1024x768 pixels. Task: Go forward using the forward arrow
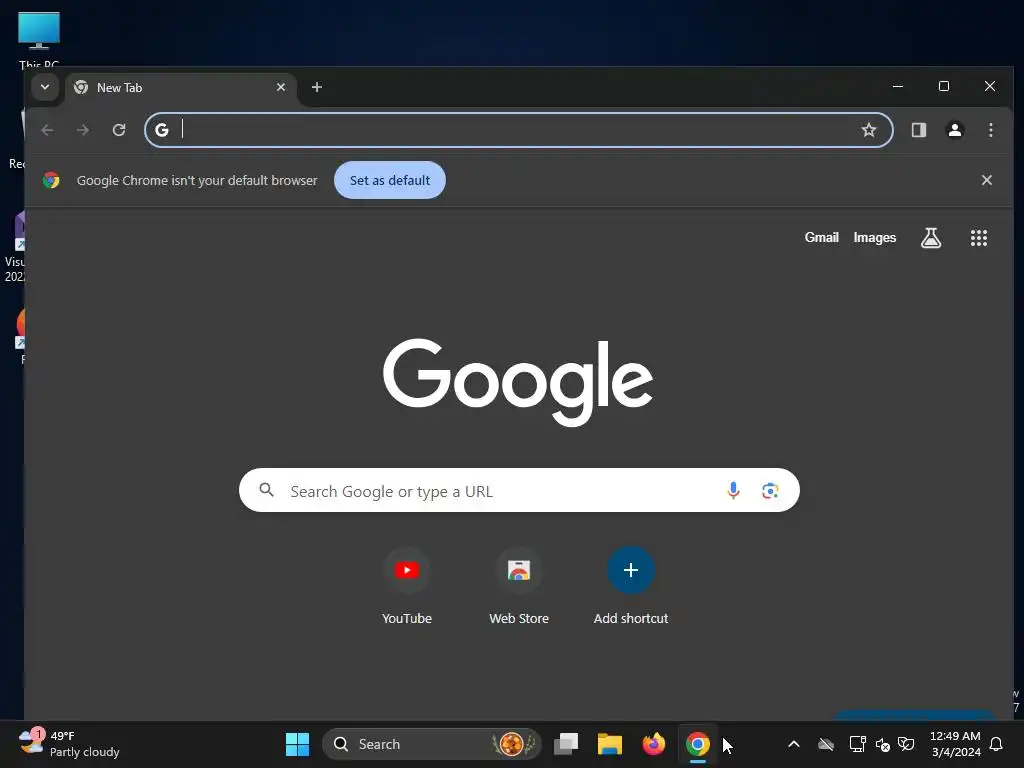[x=82, y=130]
